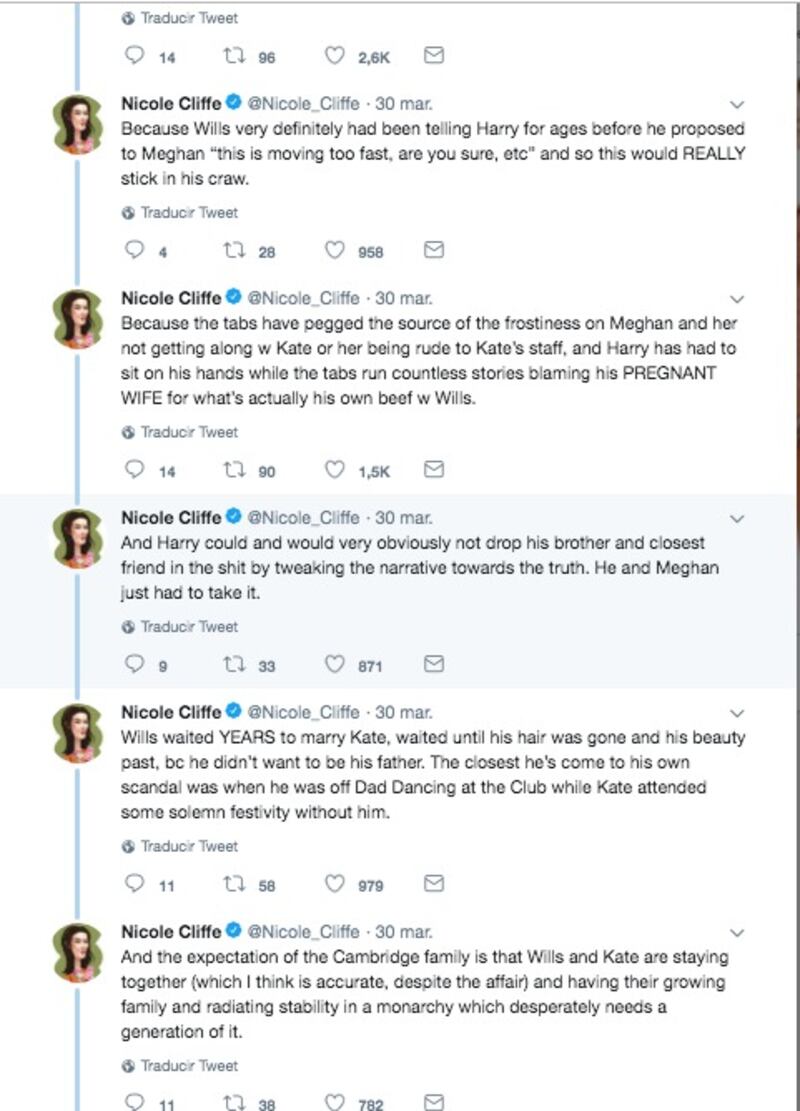The height and width of the screenshot is (1111, 800).
Task: Open the '30 mar.' timestamp on 'Because the tabs' tweet
Action: (x=404, y=298)
